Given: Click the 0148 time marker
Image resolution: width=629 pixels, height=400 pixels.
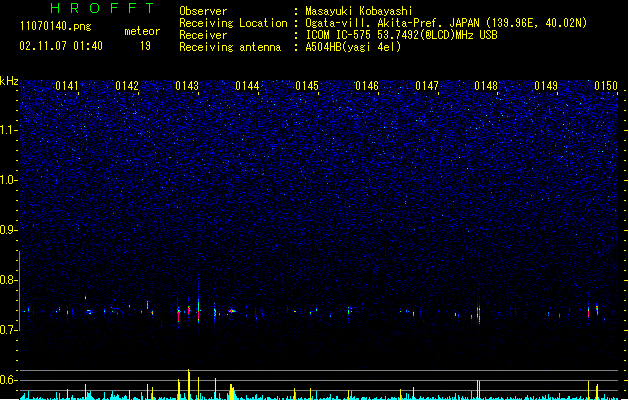Looking at the screenshot, I should [486, 86].
